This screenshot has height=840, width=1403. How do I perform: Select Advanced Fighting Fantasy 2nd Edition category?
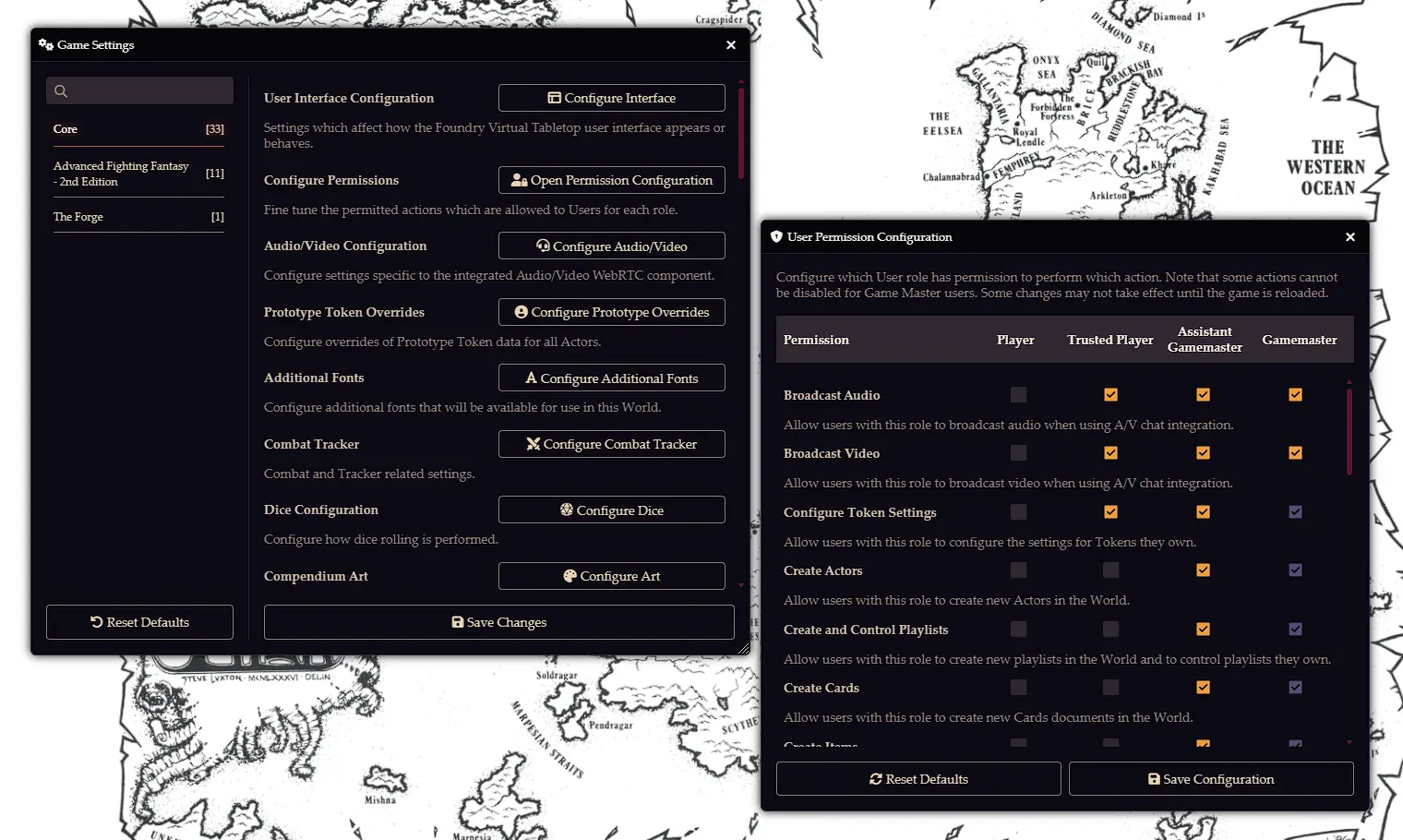(138, 174)
